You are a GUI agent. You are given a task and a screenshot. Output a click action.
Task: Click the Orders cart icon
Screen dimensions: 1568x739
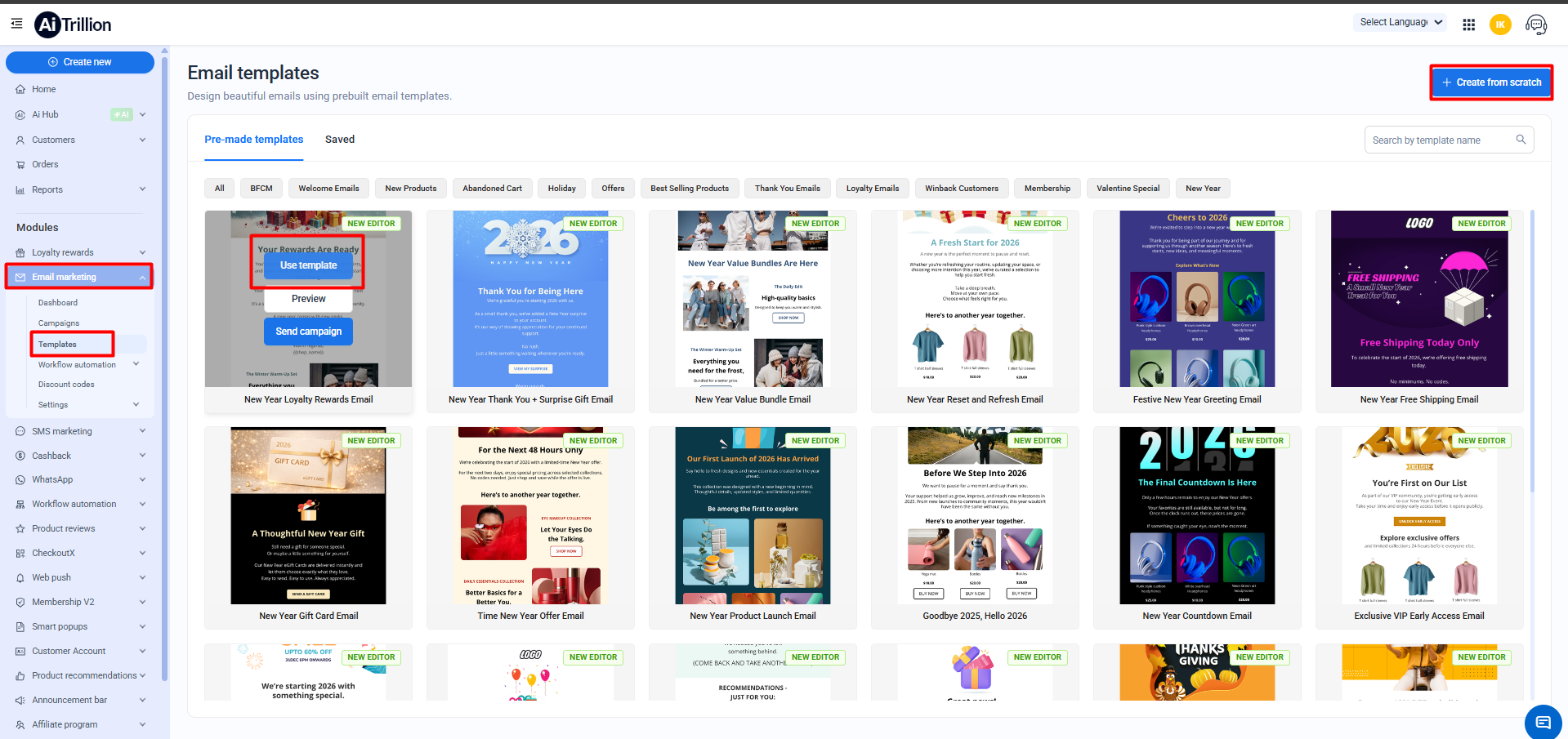20,165
